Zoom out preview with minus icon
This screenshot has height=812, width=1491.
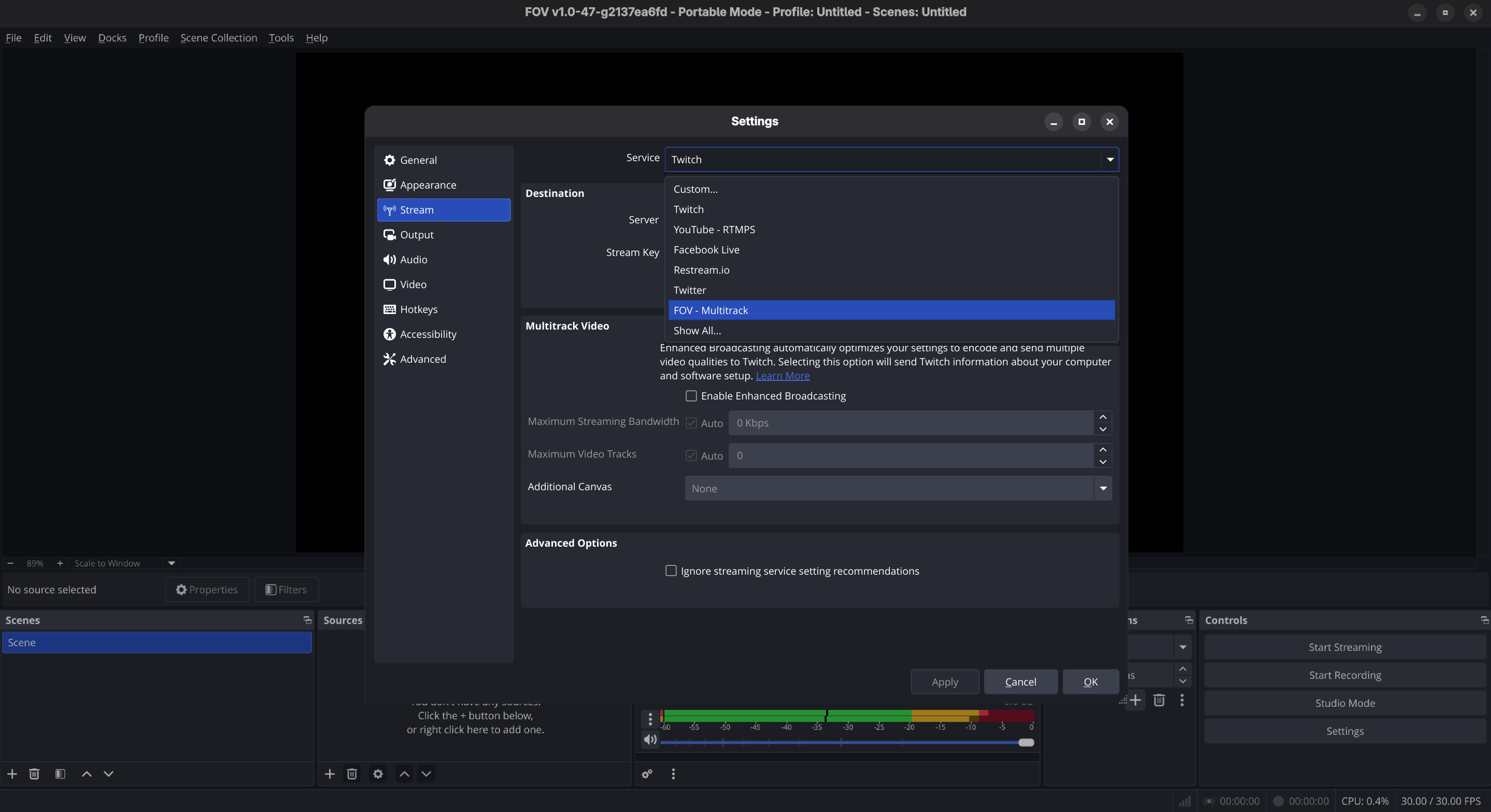tap(10, 563)
